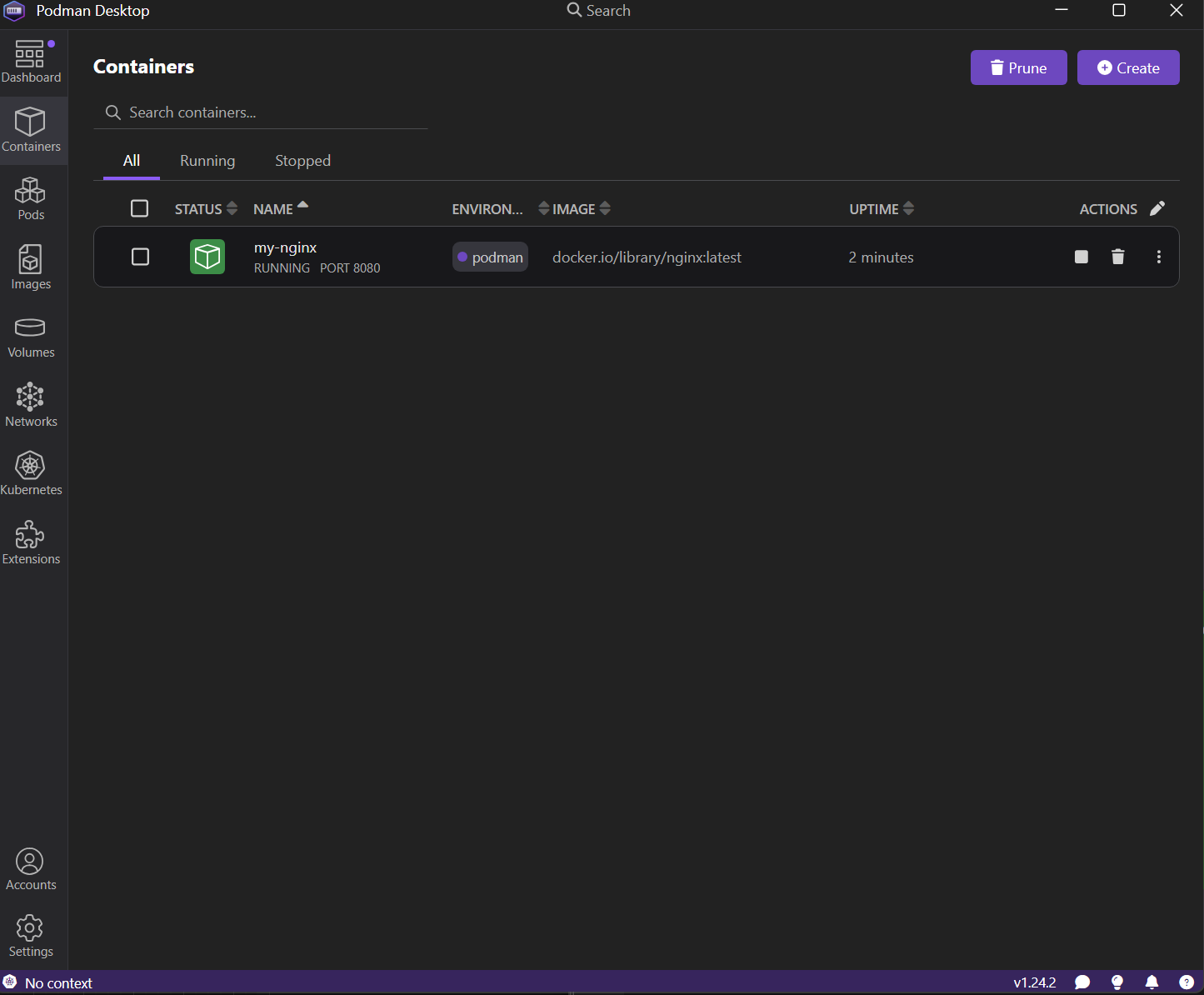Select the checkbox for my-nginx container

140,257
